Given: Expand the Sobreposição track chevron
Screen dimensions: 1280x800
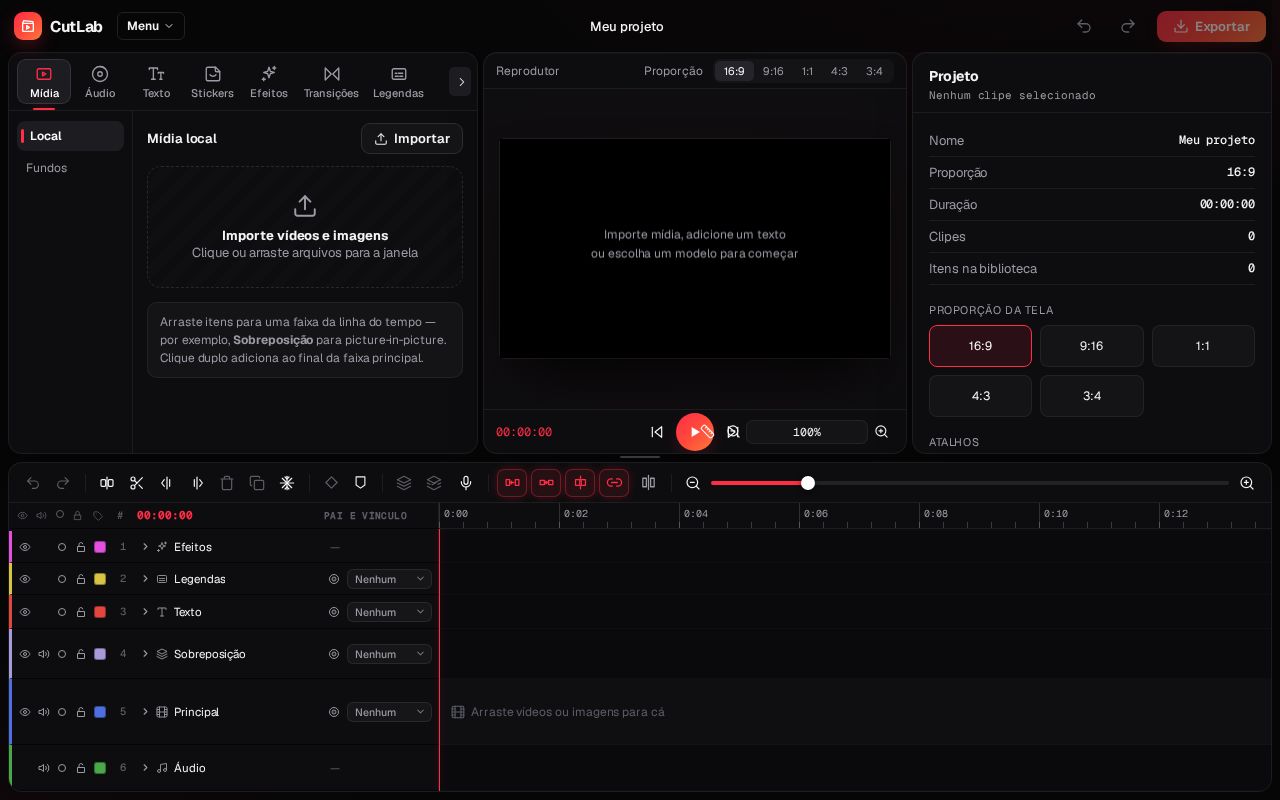Looking at the screenshot, I should 145,654.
